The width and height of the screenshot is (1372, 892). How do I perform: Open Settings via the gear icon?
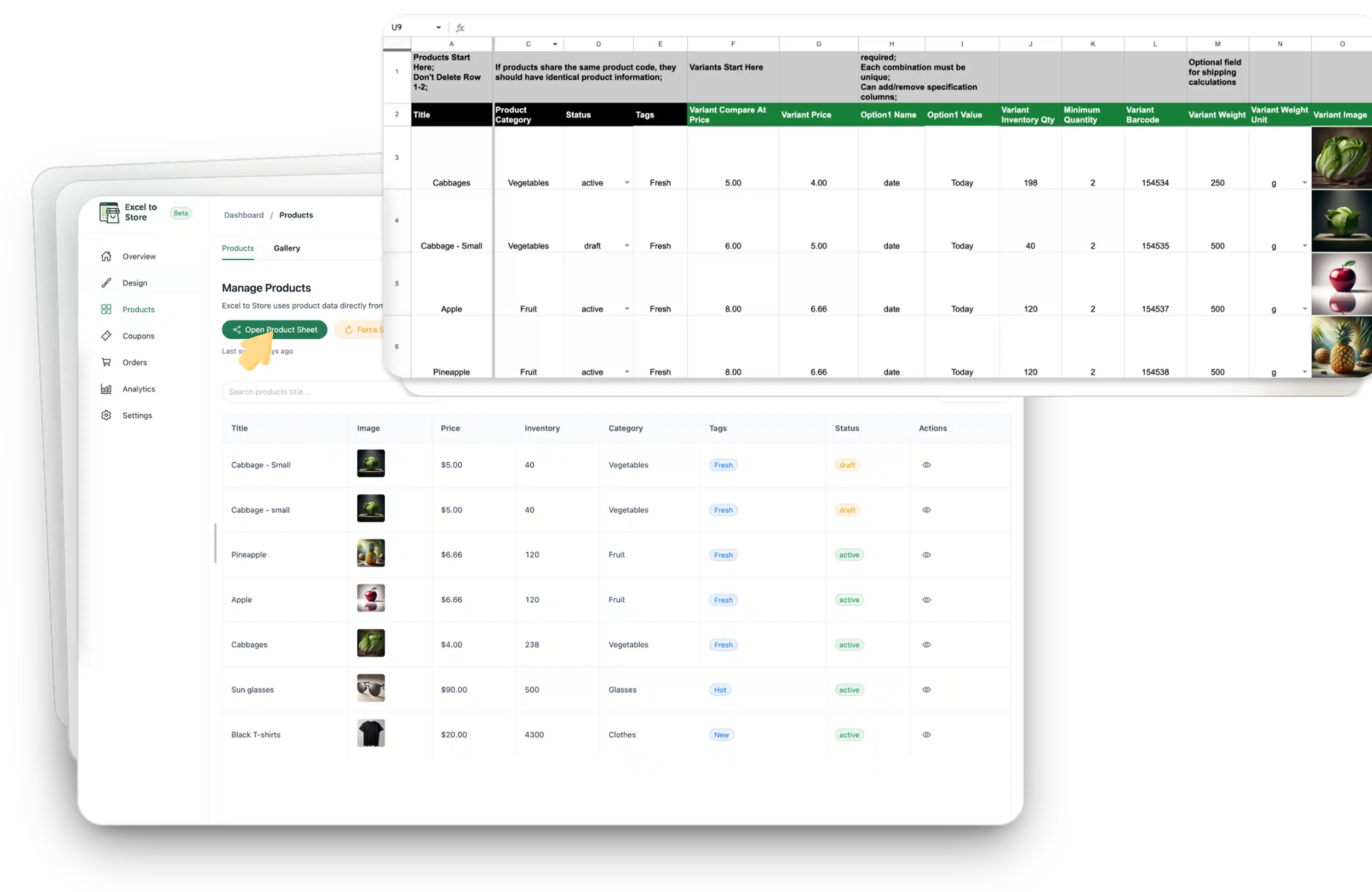(106, 415)
